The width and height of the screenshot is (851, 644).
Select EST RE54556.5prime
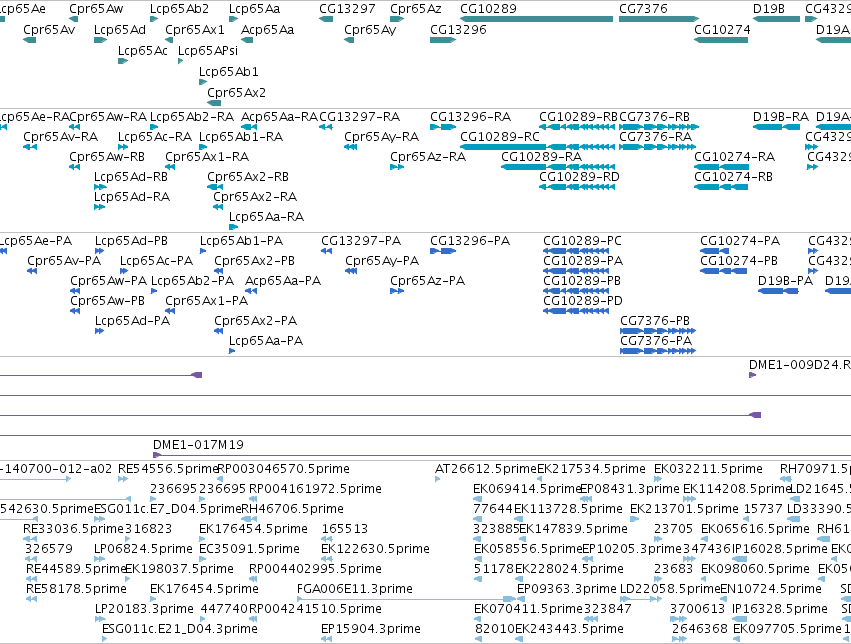(x=168, y=469)
